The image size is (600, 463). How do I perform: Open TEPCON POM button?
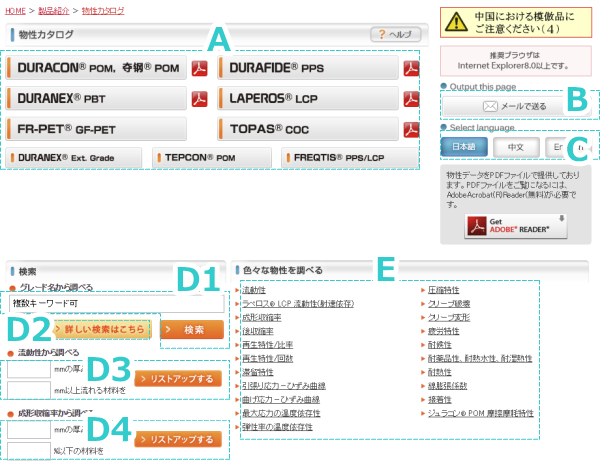tap(212, 158)
